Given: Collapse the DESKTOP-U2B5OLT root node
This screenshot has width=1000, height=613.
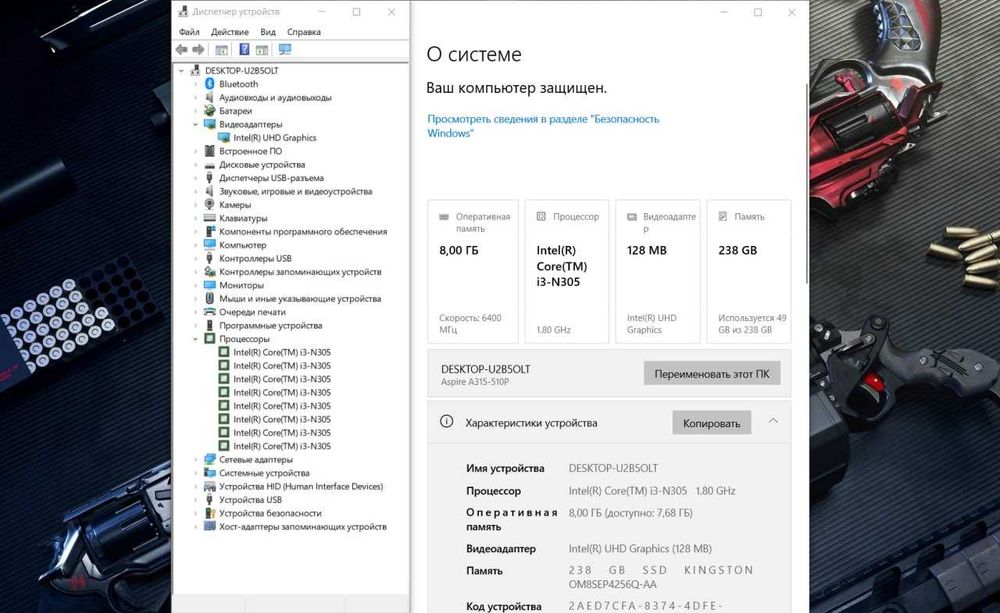Looking at the screenshot, I should click(x=181, y=70).
